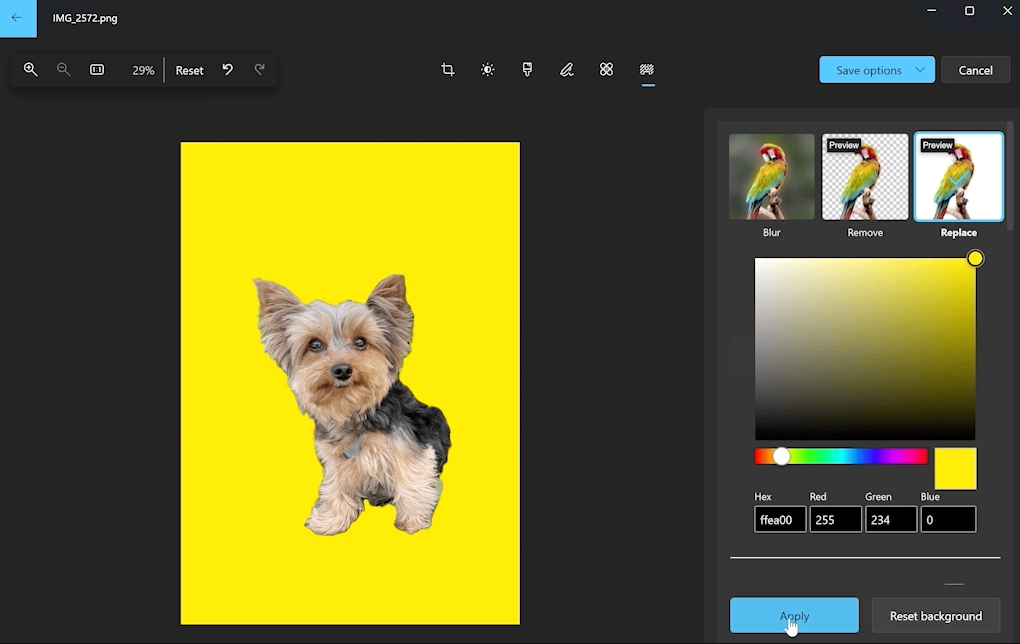This screenshot has width=1020, height=644.
Task: Click Reset zoom button
Action: [x=189, y=70]
